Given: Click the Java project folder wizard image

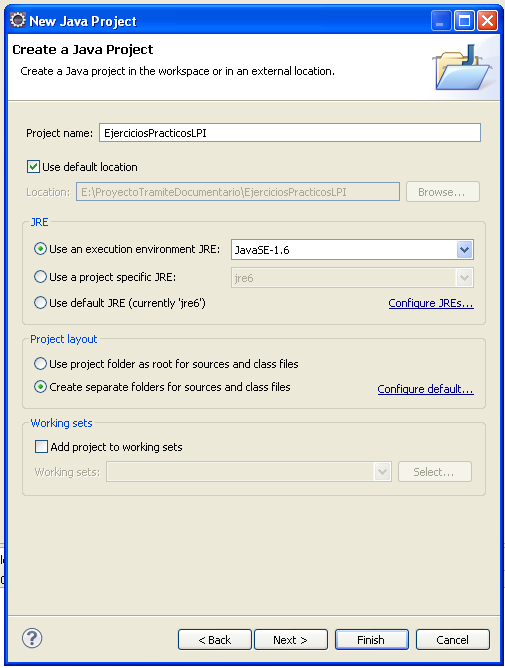Looking at the screenshot, I should [462, 67].
